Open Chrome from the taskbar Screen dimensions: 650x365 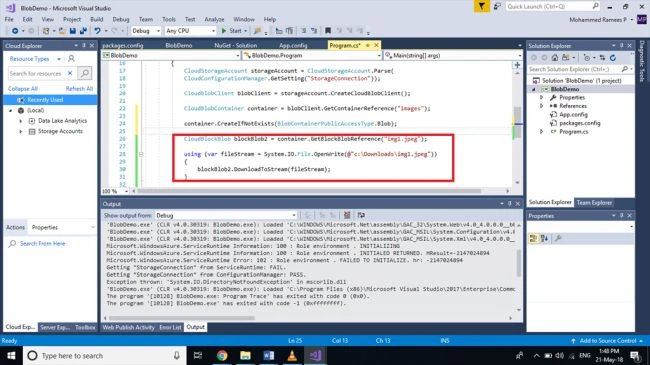(222, 355)
